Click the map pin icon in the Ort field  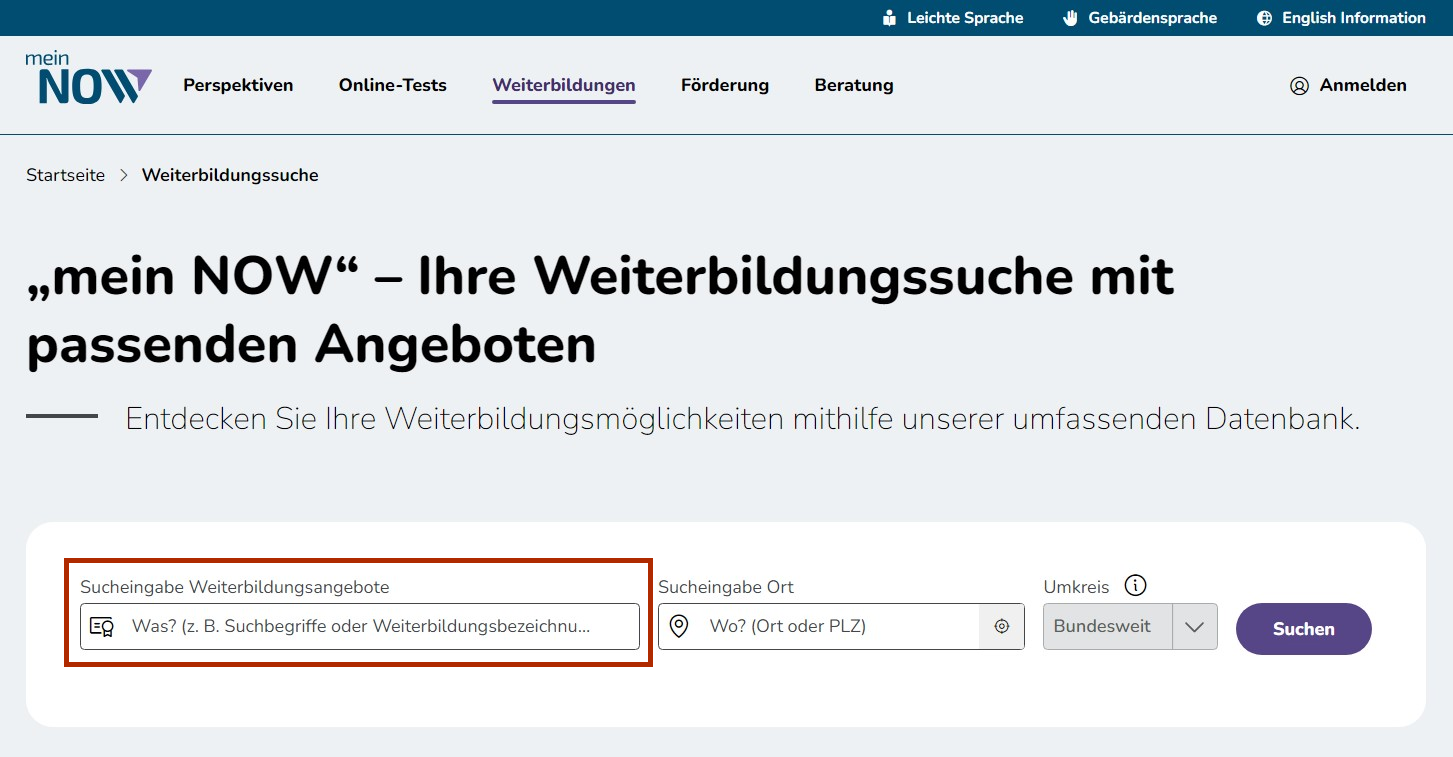(679, 627)
